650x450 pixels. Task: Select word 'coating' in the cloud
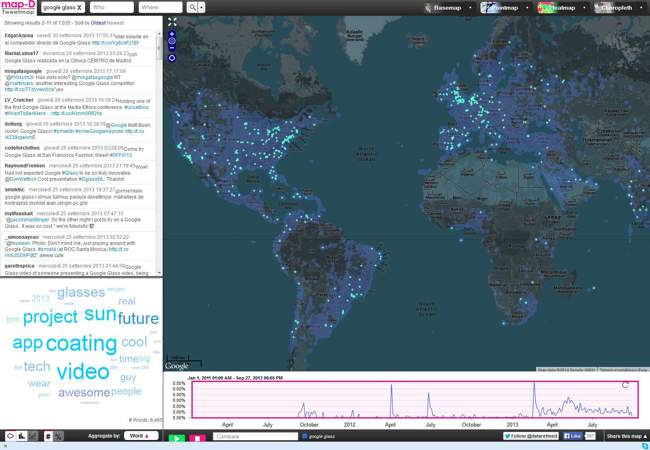[x=81, y=344]
